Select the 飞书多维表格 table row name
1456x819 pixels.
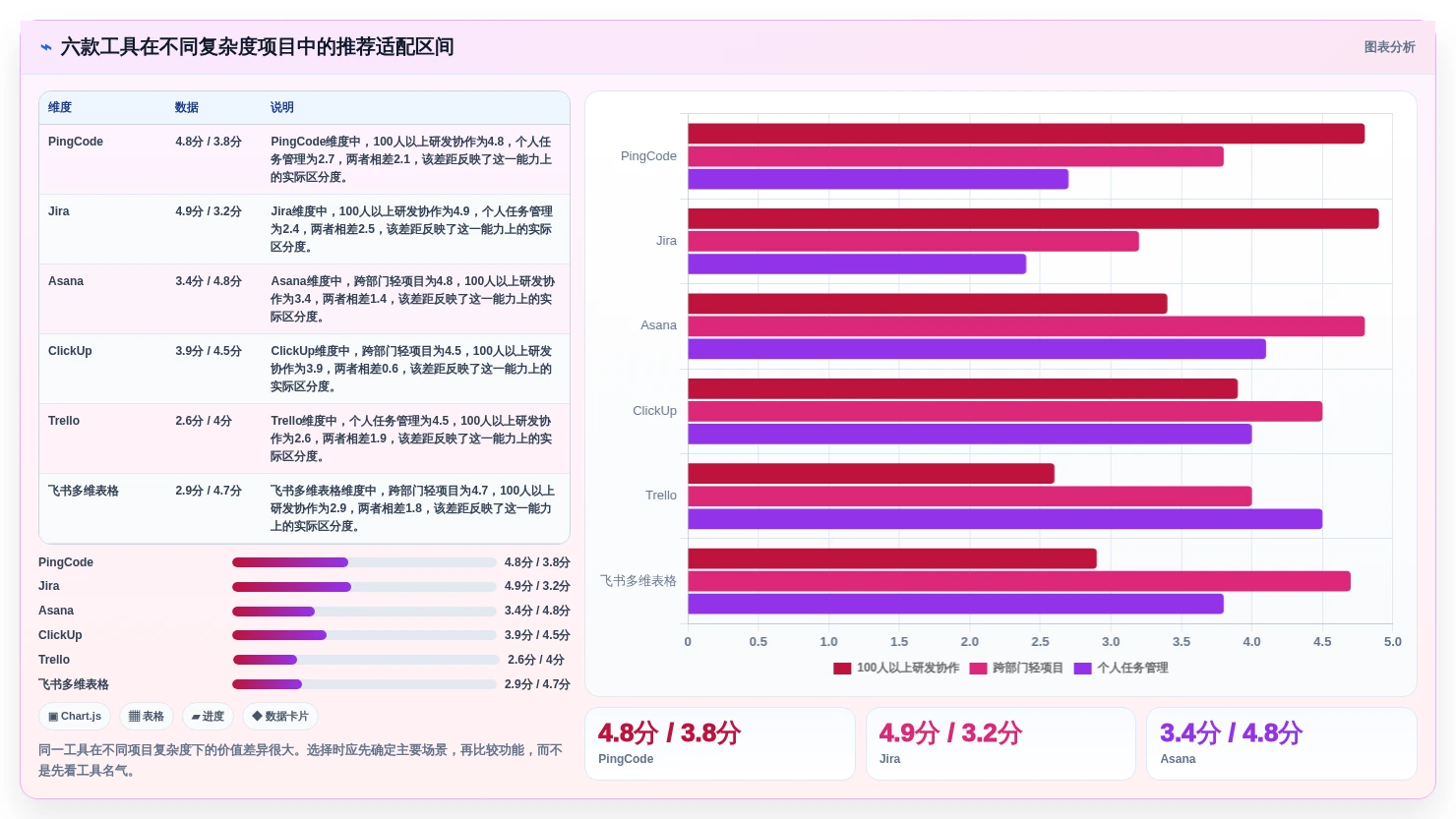coord(84,491)
